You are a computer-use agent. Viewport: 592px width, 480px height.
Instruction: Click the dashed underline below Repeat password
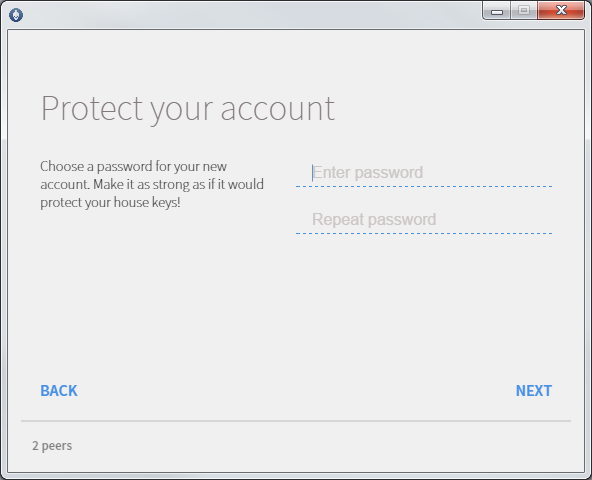(x=424, y=233)
